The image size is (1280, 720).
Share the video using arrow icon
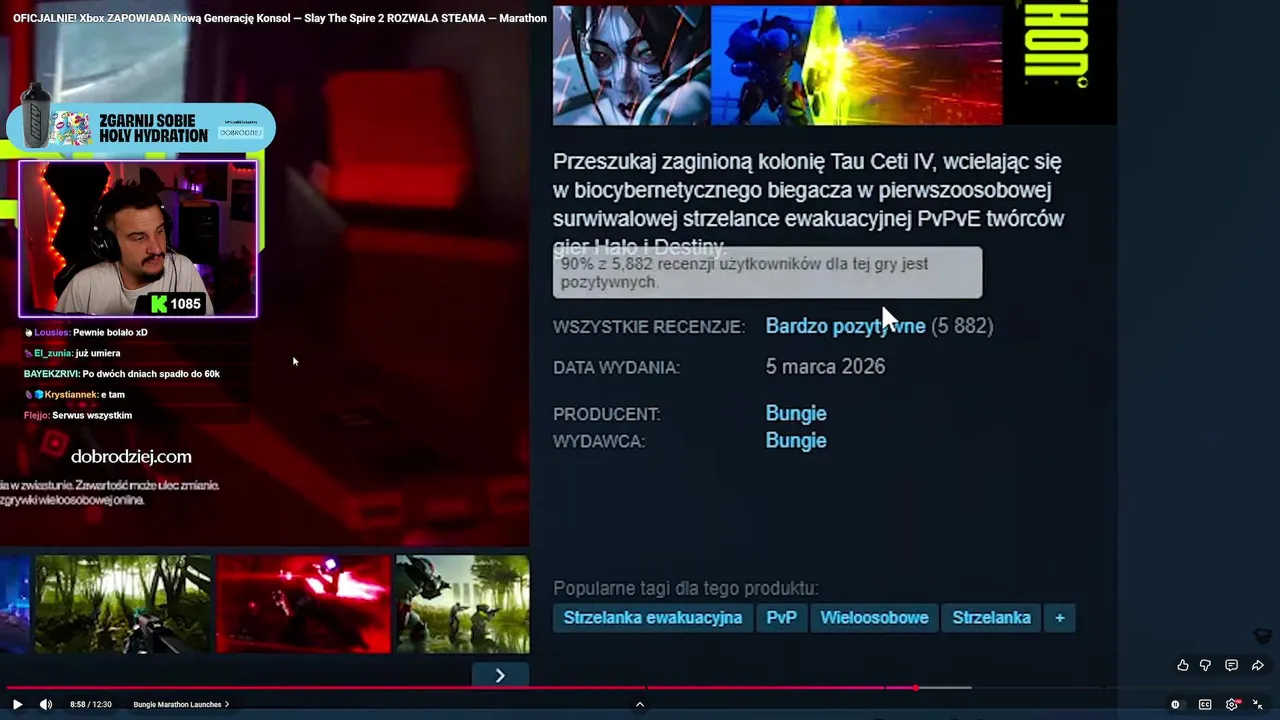click(x=1258, y=665)
